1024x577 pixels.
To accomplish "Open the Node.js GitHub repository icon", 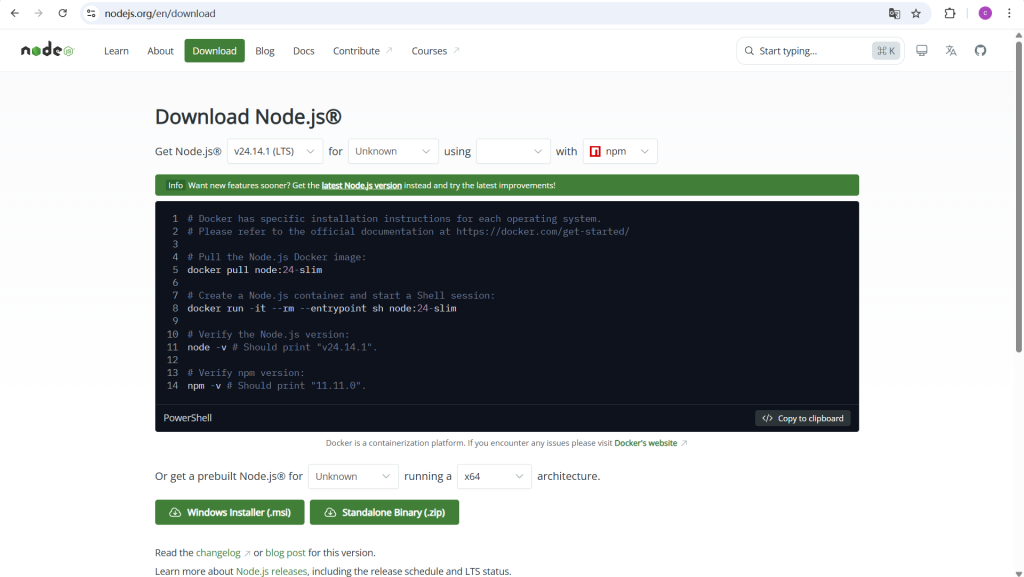I will coord(980,51).
